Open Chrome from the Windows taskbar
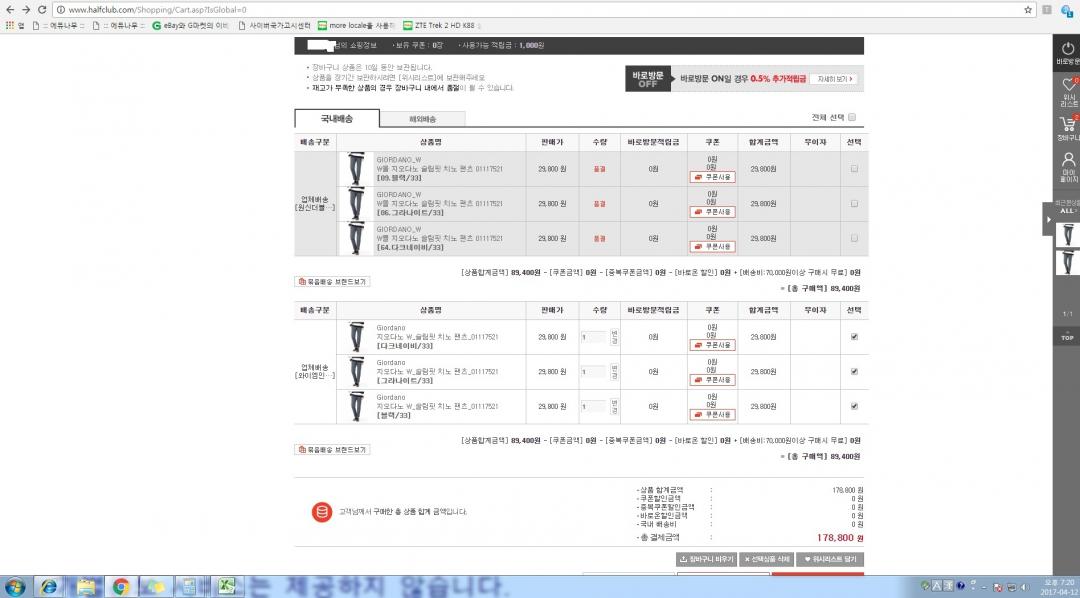The width and height of the screenshot is (1080, 598). pos(120,586)
